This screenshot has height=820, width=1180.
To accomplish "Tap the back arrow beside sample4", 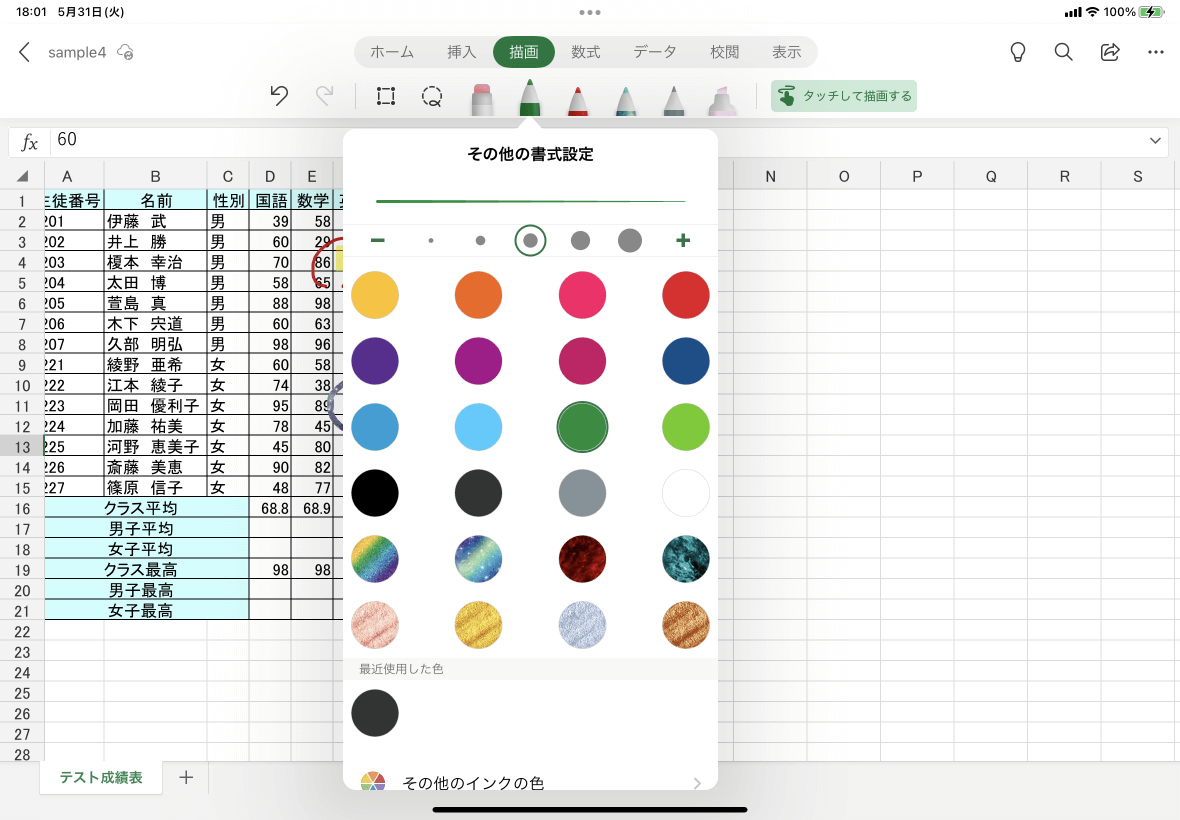I will click(x=24, y=52).
